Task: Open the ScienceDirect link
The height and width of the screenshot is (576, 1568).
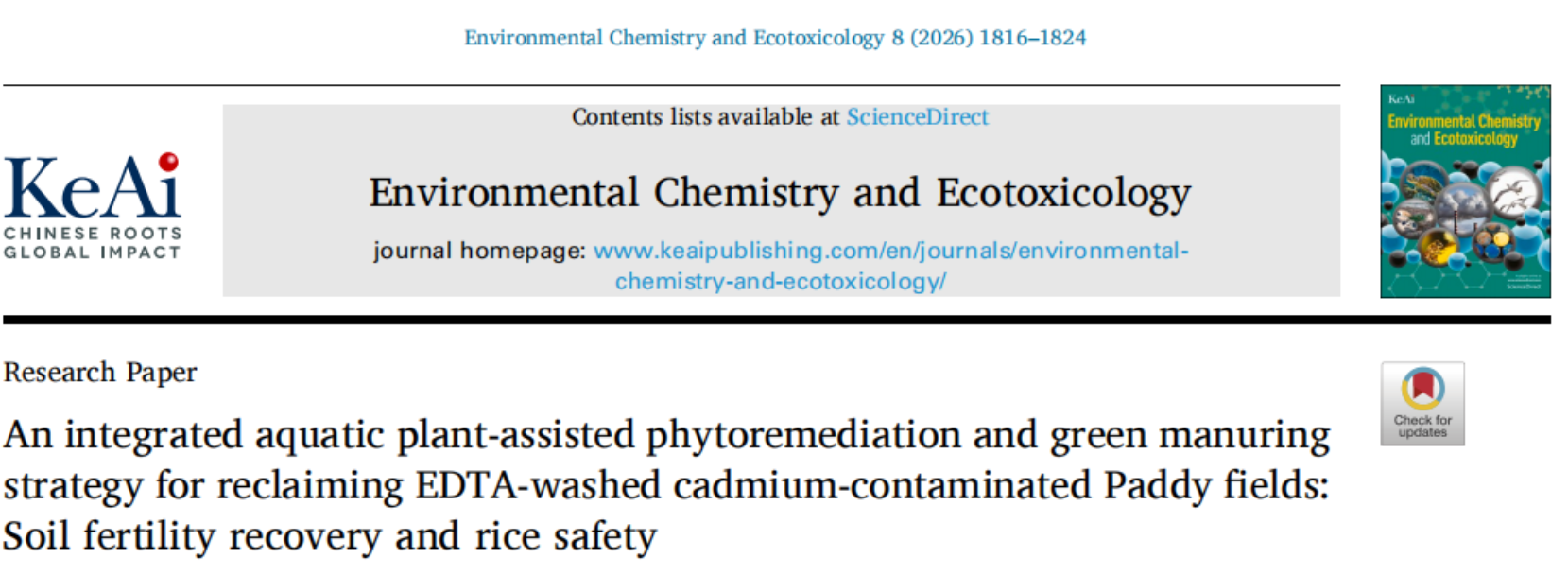Action: click(x=917, y=117)
